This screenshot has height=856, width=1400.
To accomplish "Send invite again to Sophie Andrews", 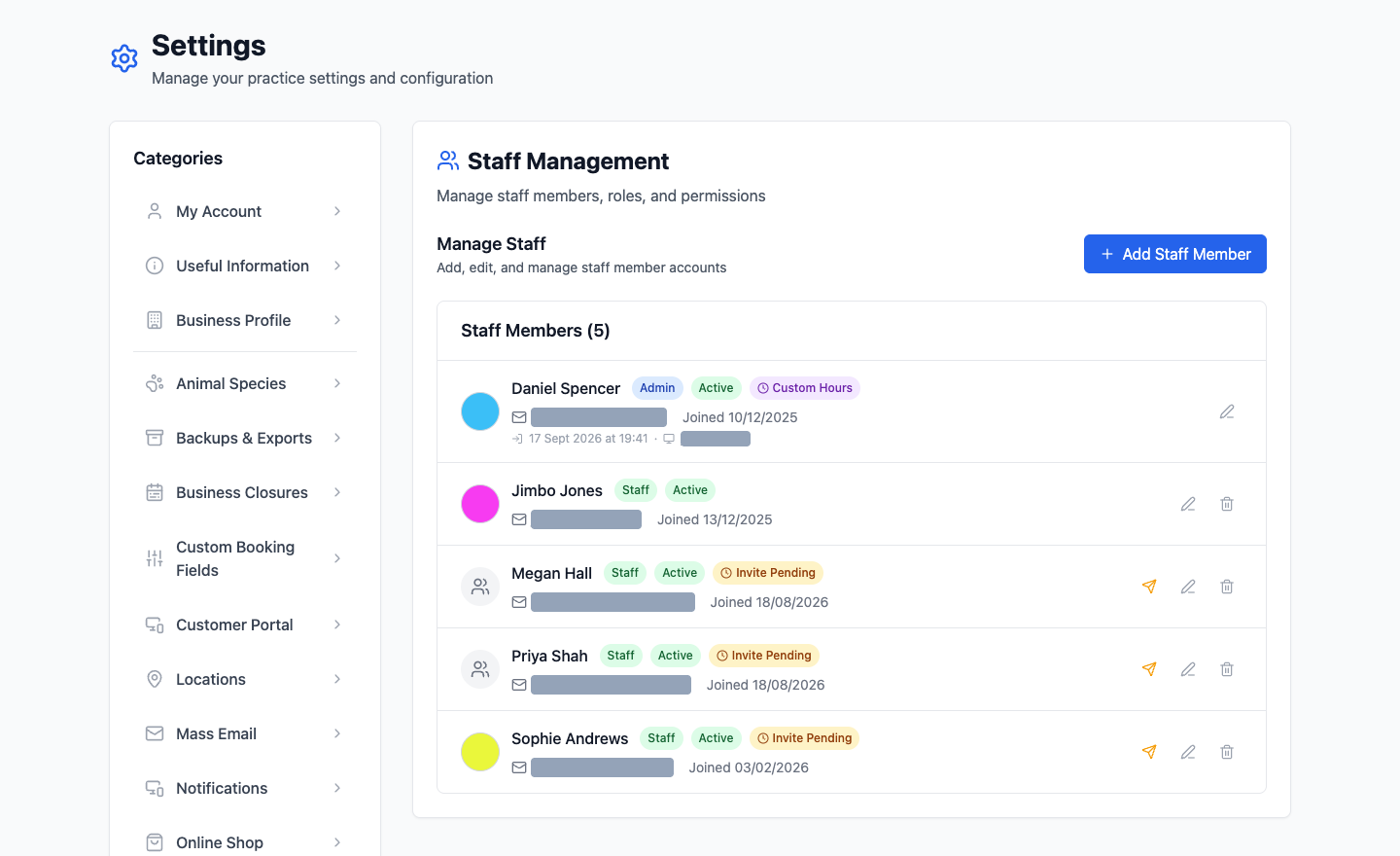I will [1149, 752].
